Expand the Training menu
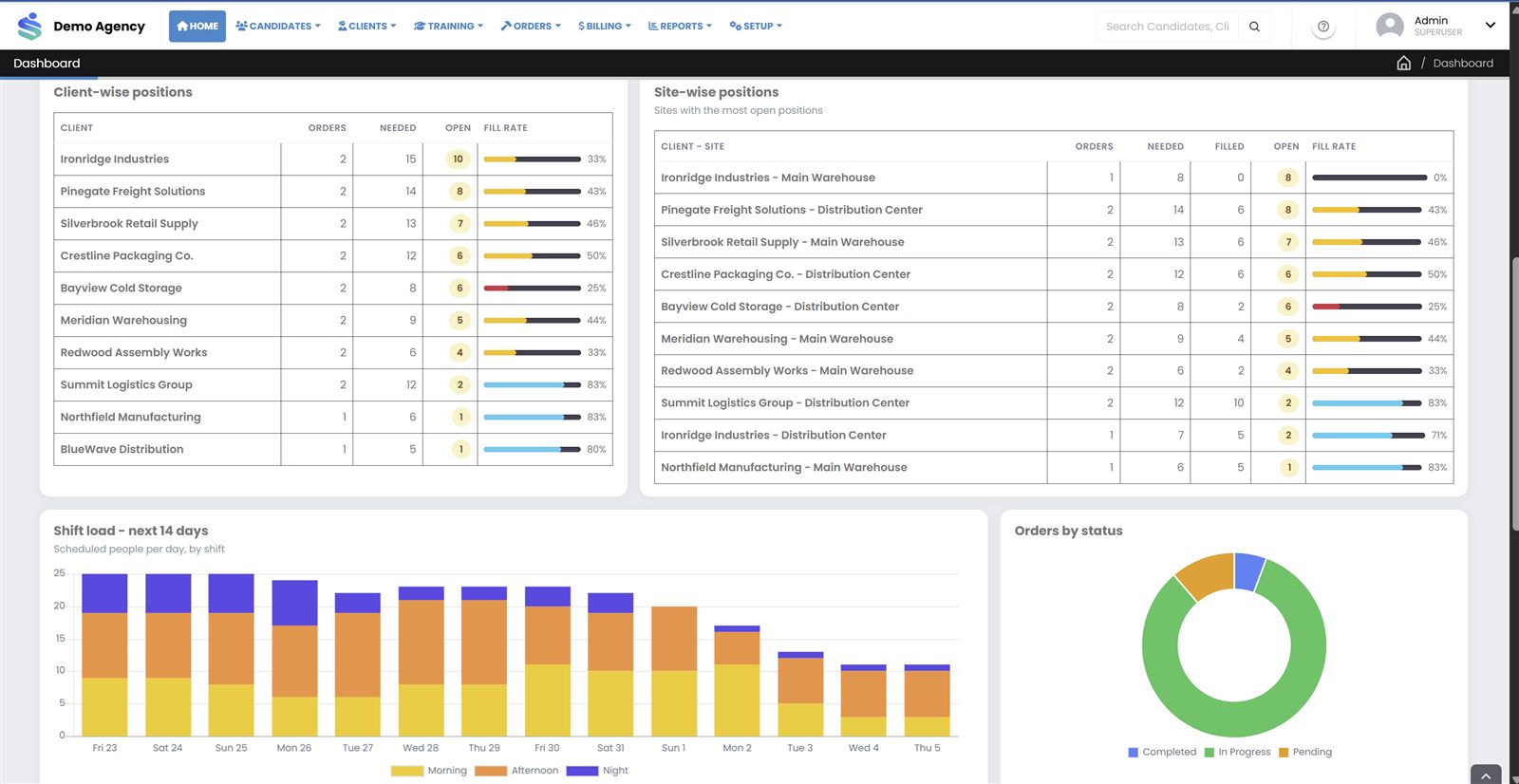 pos(448,27)
